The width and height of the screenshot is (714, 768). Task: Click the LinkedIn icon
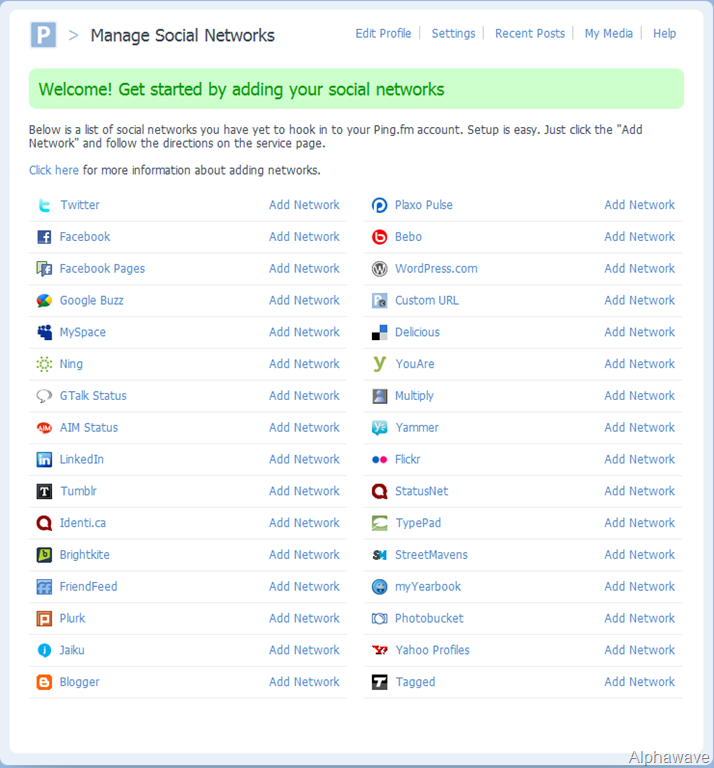44,459
